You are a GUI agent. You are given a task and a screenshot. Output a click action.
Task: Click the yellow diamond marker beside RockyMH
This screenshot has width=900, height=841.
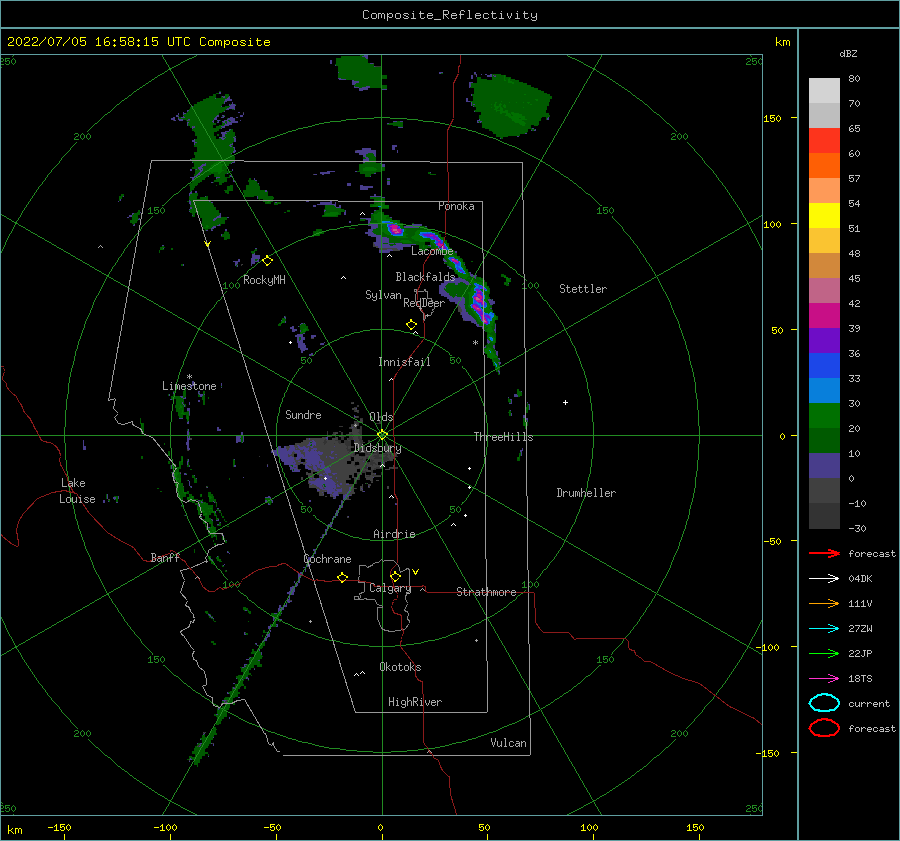point(267,261)
